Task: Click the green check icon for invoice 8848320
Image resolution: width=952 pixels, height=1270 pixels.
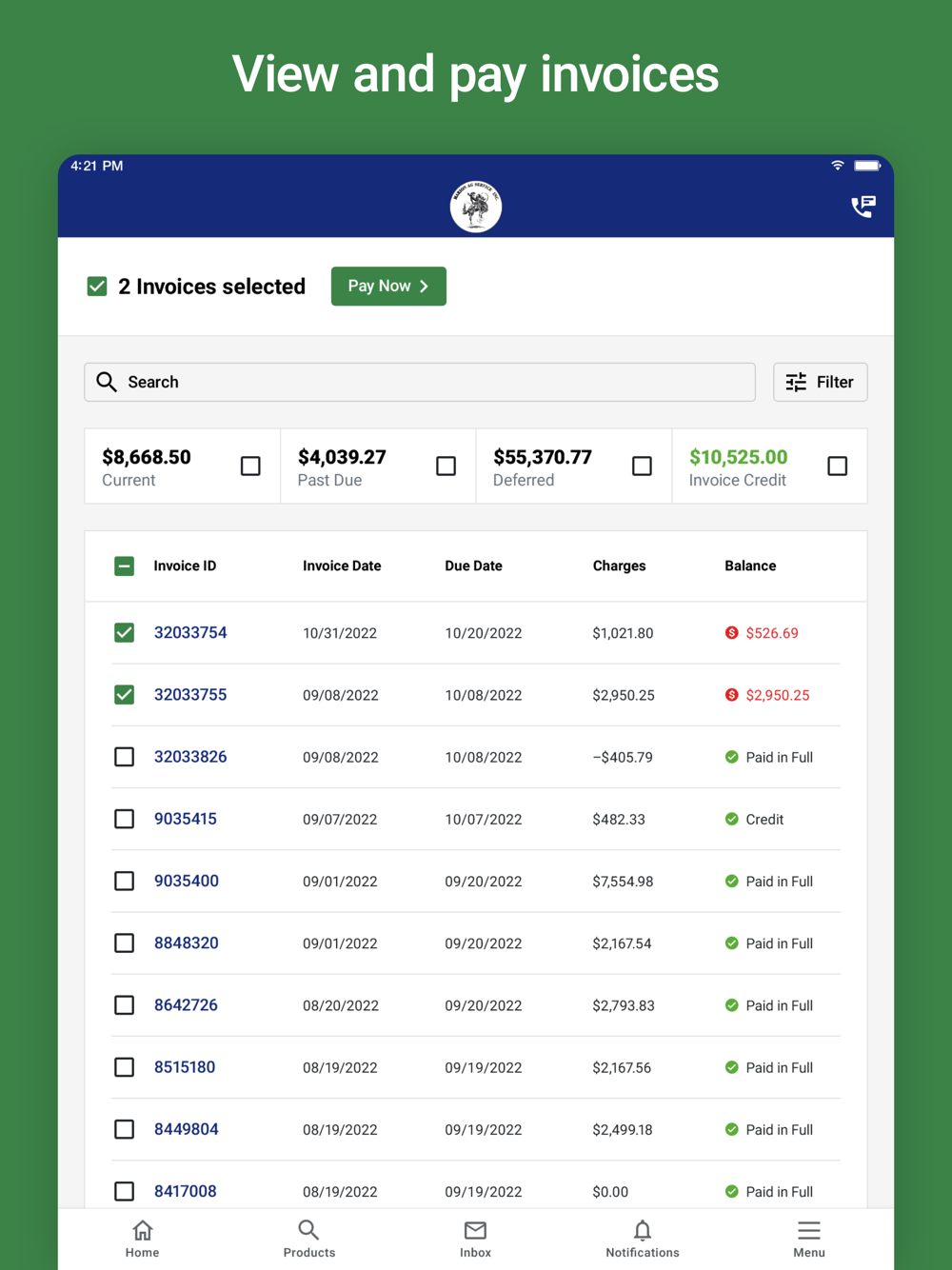Action: click(731, 943)
